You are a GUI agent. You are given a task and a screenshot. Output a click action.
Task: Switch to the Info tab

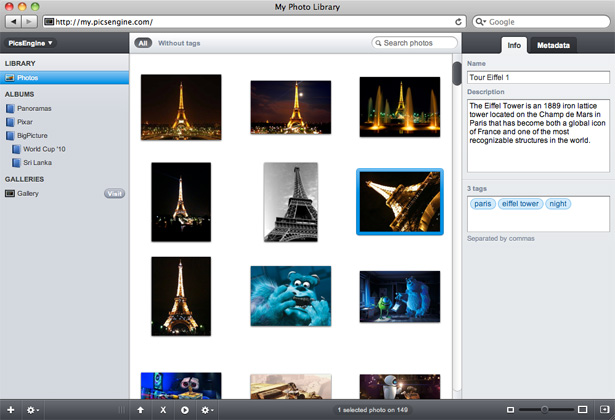pyautogui.click(x=514, y=45)
